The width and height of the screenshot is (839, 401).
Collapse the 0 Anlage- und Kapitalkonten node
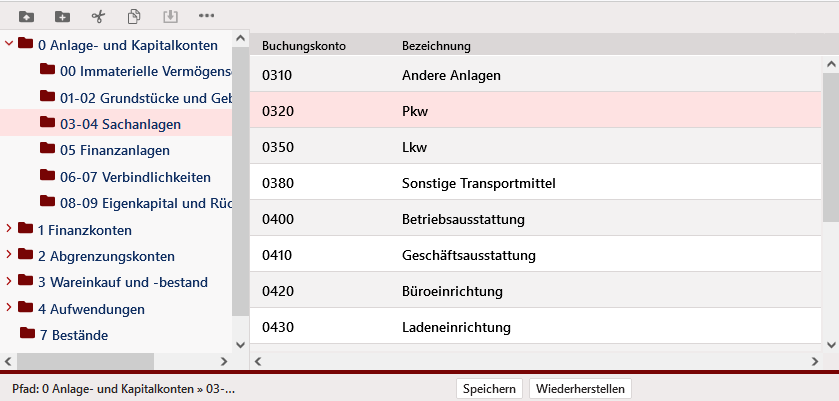tap(9, 43)
